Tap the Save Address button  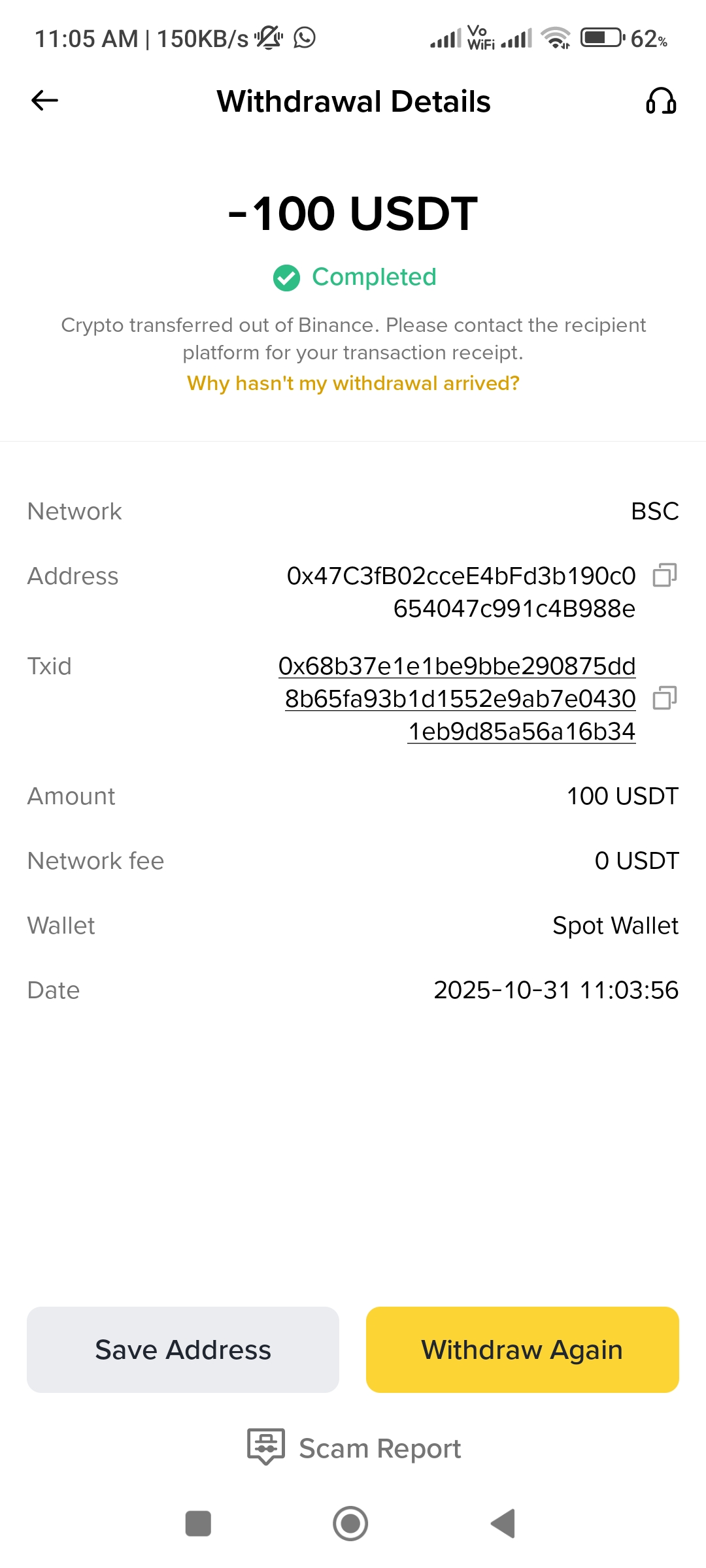[x=183, y=1350]
